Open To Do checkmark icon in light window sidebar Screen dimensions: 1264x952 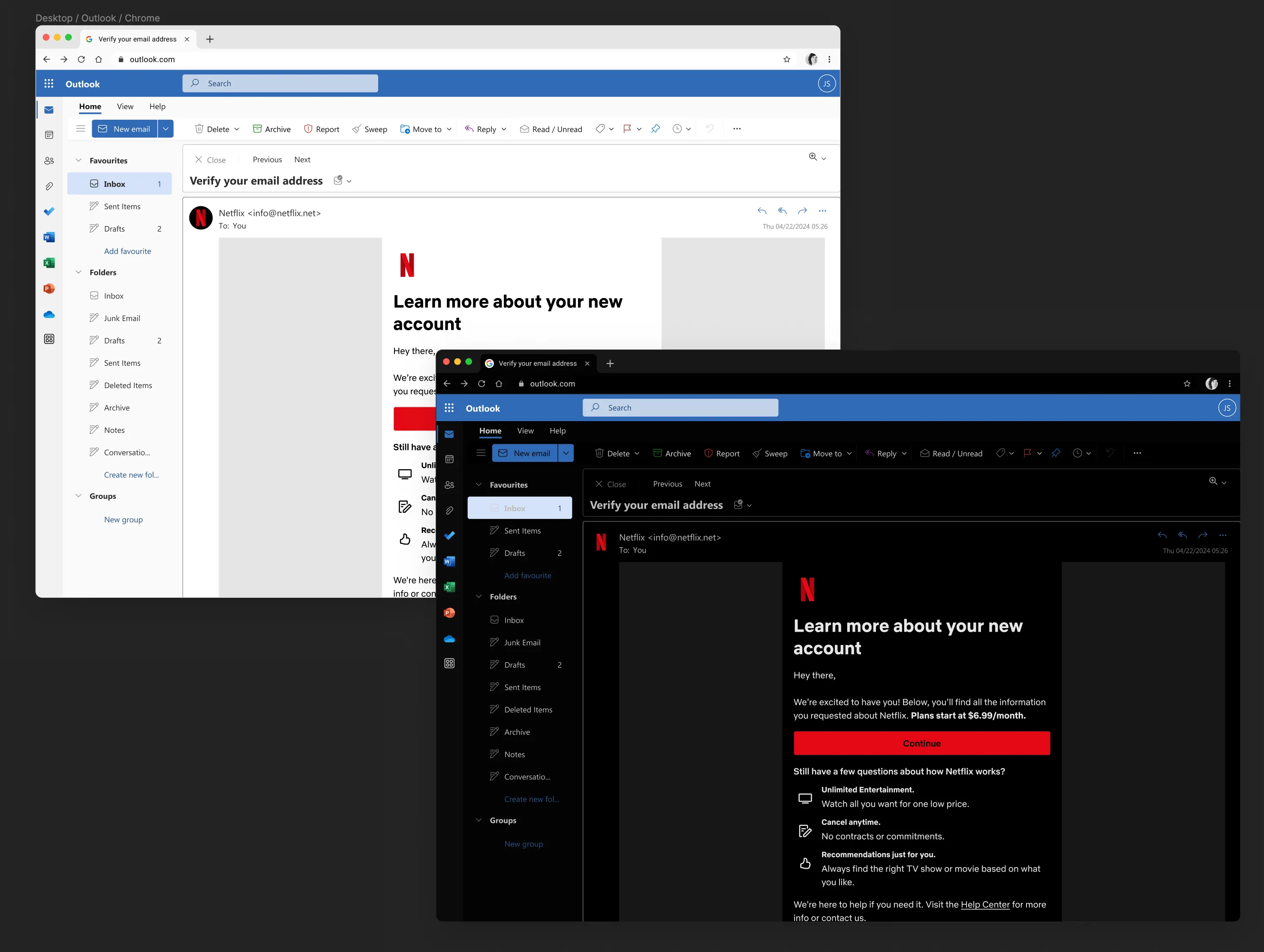[x=49, y=211]
